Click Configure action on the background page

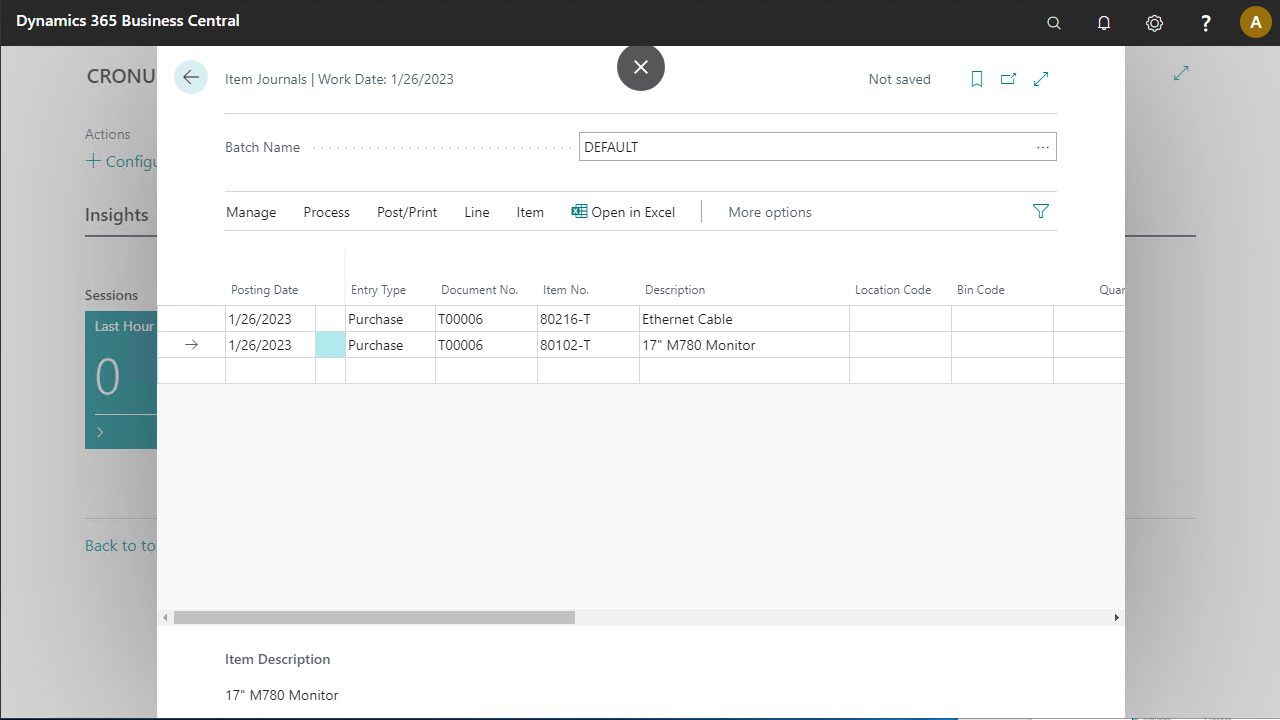coord(121,161)
